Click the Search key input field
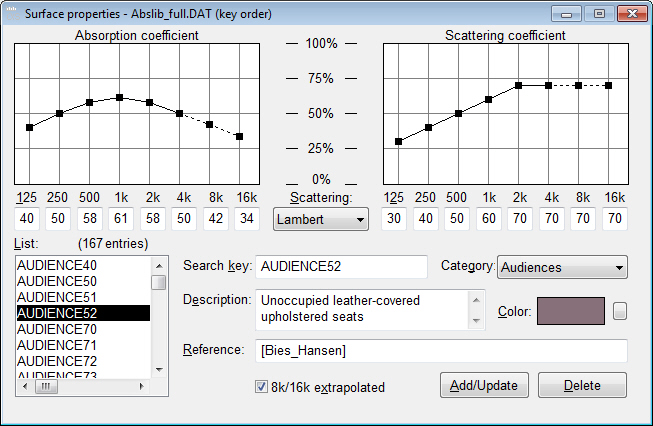This screenshot has height=426, width=653. [341, 267]
